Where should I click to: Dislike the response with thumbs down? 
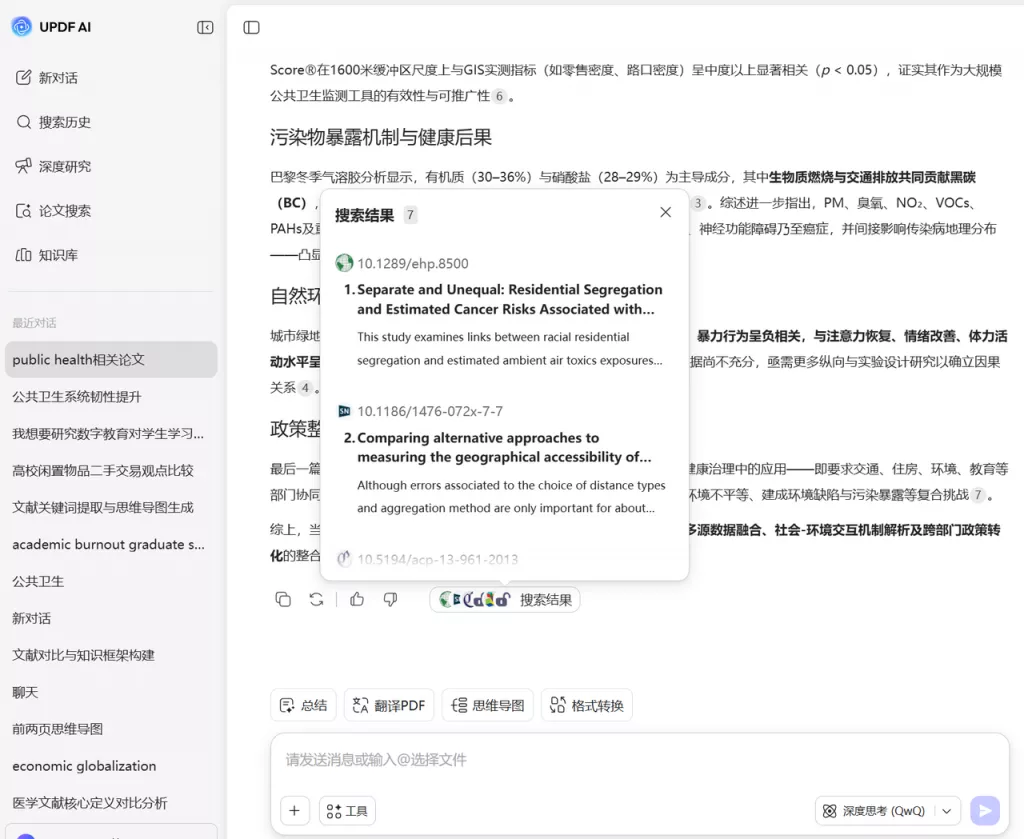point(390,599)
